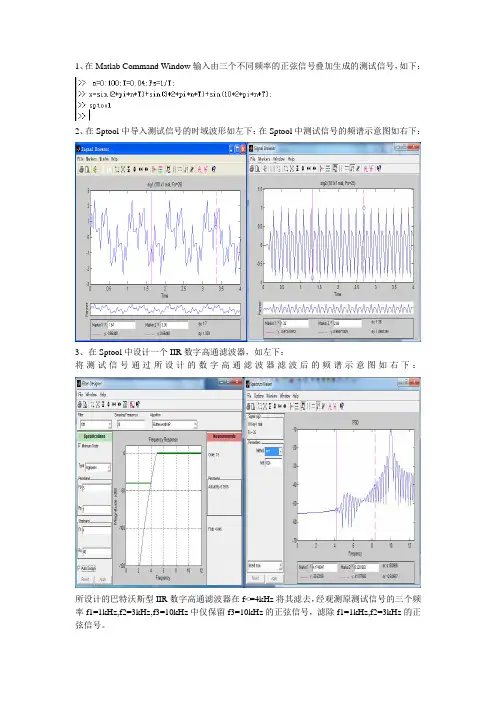Click Marker 2 field in grey-titled Signal Browser
496x702 pixels.
347,323
